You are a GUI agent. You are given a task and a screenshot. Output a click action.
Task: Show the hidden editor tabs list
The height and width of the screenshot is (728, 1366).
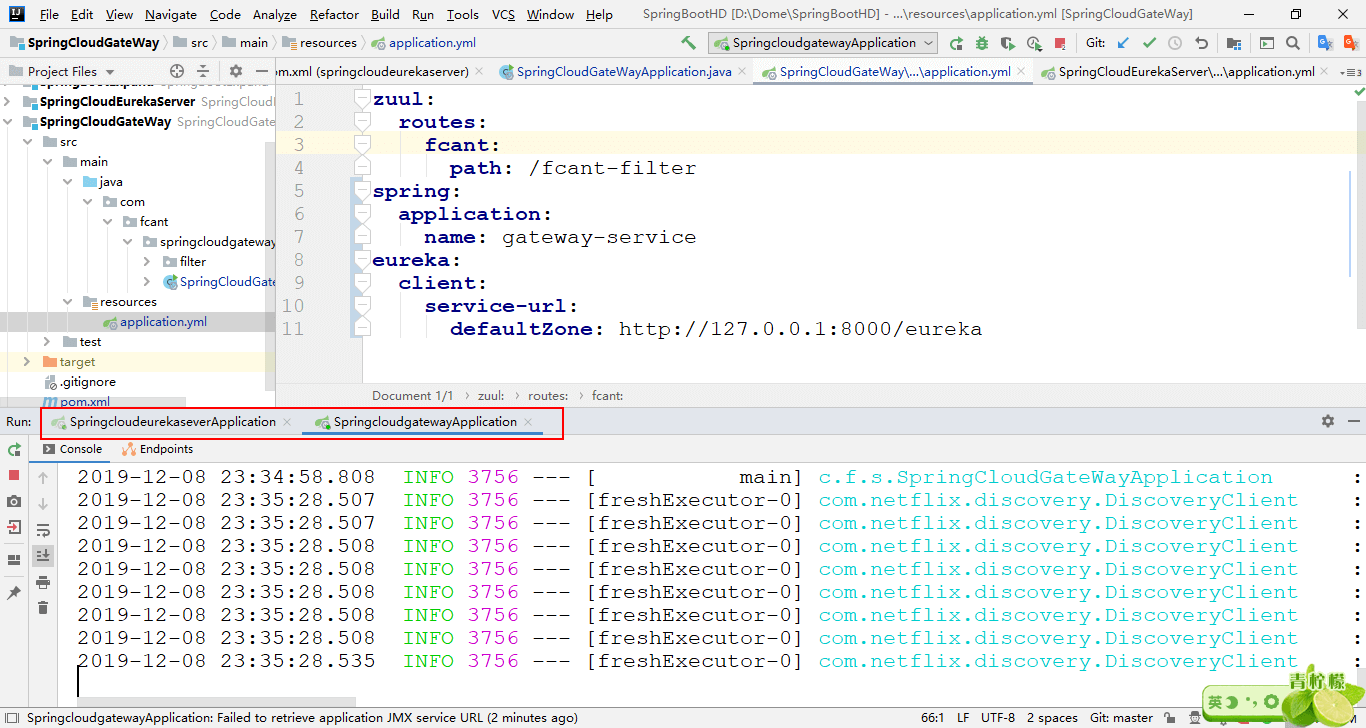click(x=1350, y=72)
